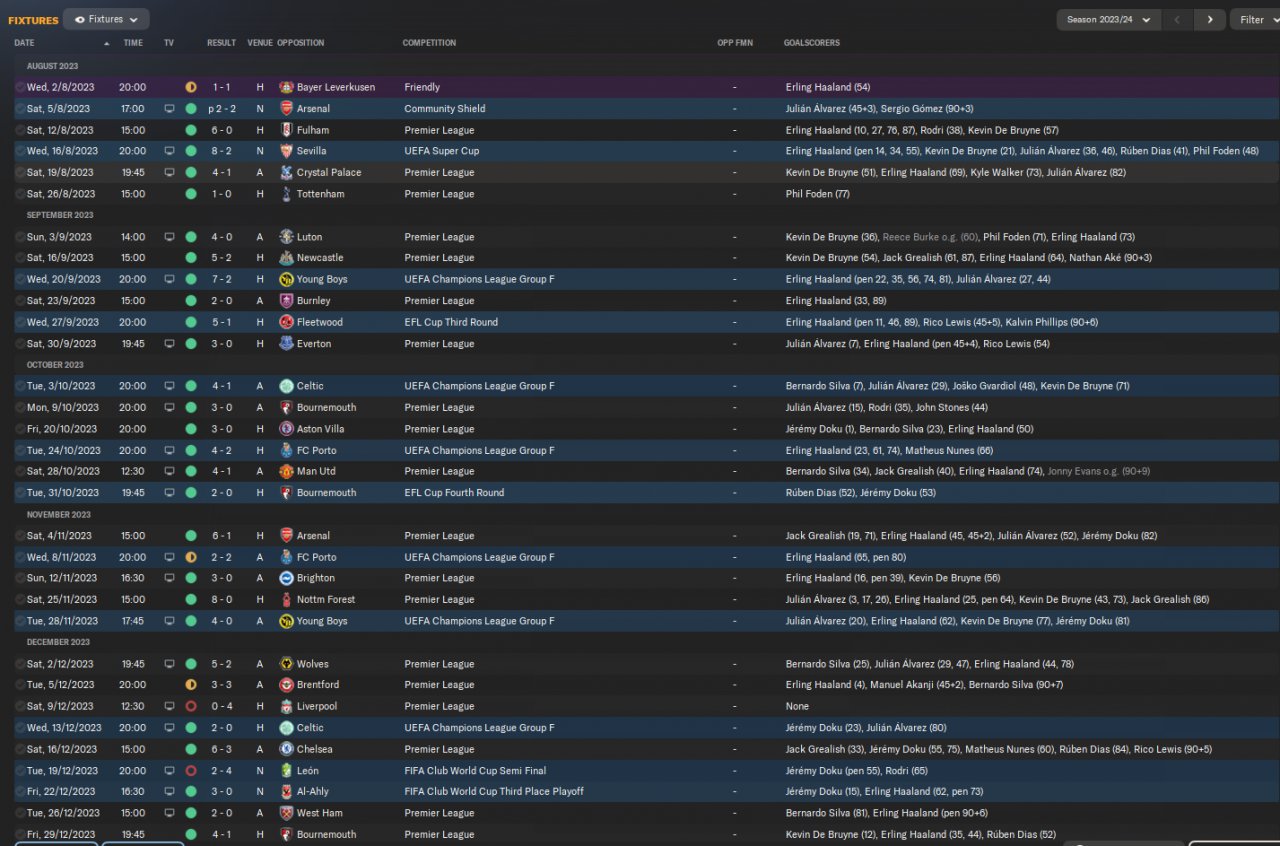Toggle the tick on the Fulham row
Image resolution: width=1280 pixels, height=846 pixels.
click(20, 130)
